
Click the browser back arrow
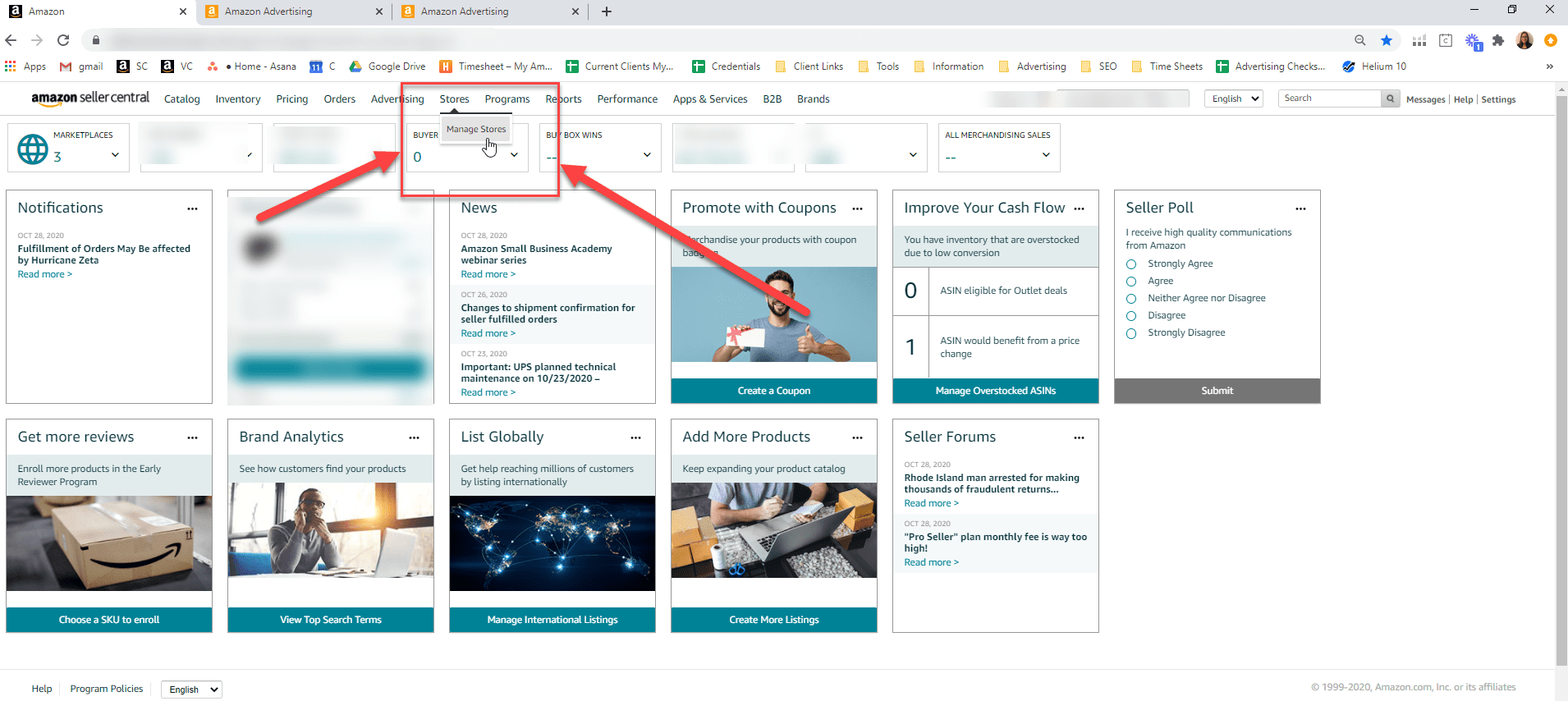(x=11, y=40)
